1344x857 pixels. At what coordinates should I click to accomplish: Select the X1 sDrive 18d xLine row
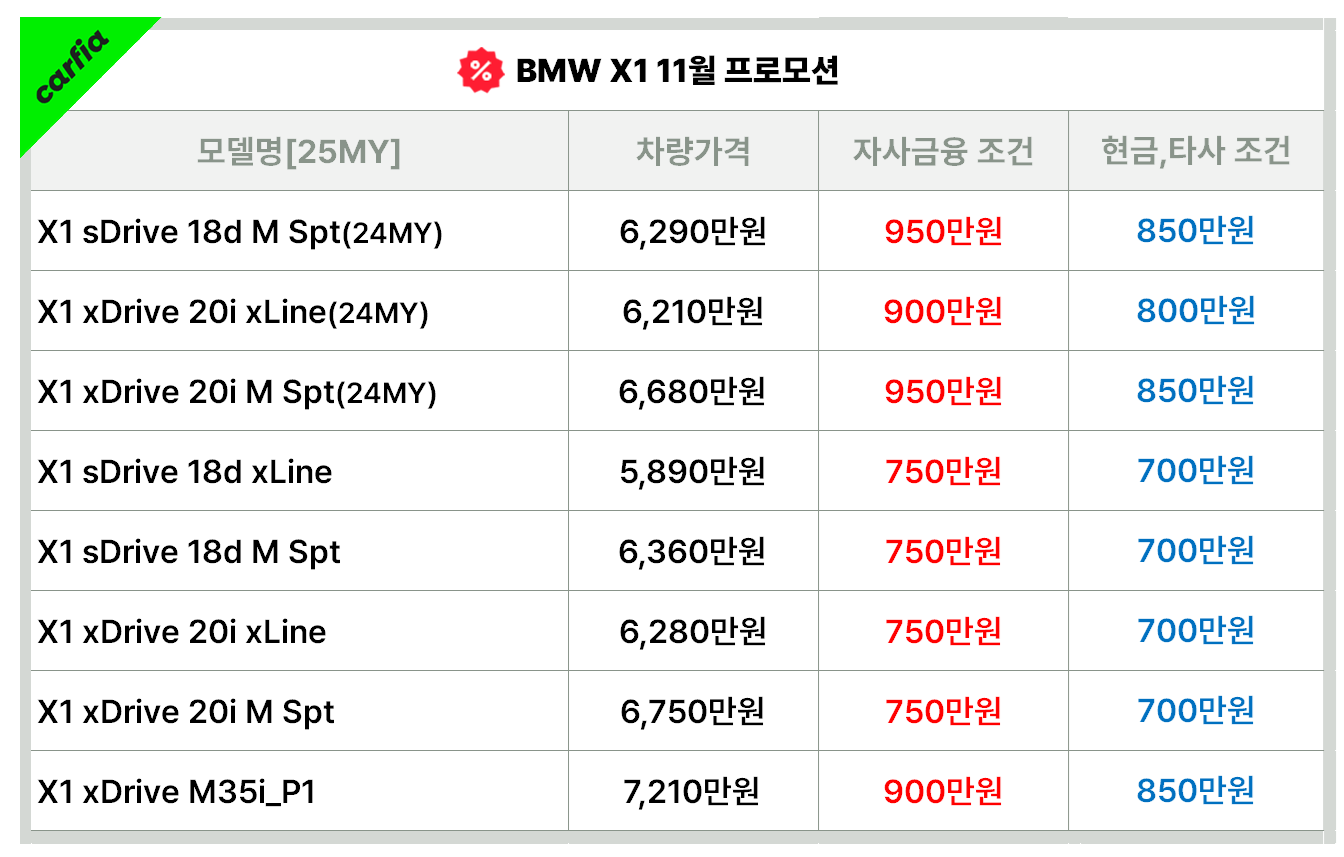[x=185, y=472]
